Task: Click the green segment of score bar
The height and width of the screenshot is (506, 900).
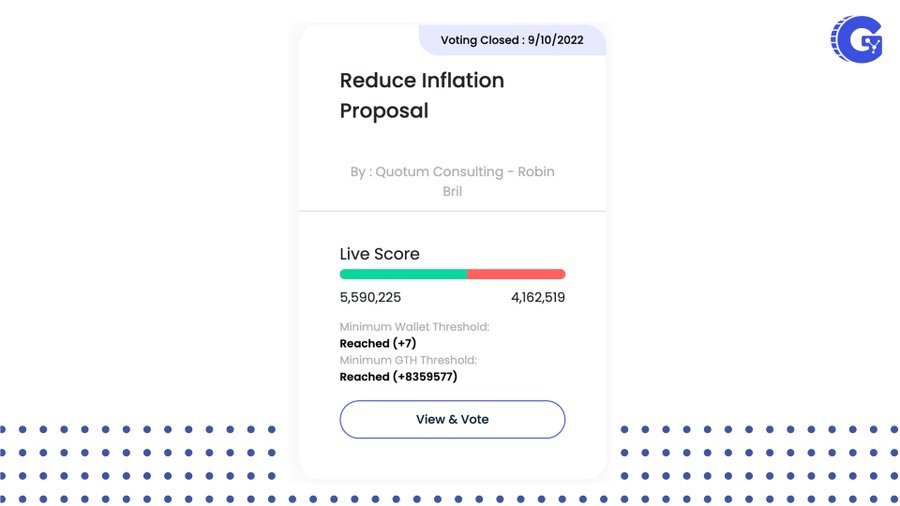Action: (x=403, y=274)
